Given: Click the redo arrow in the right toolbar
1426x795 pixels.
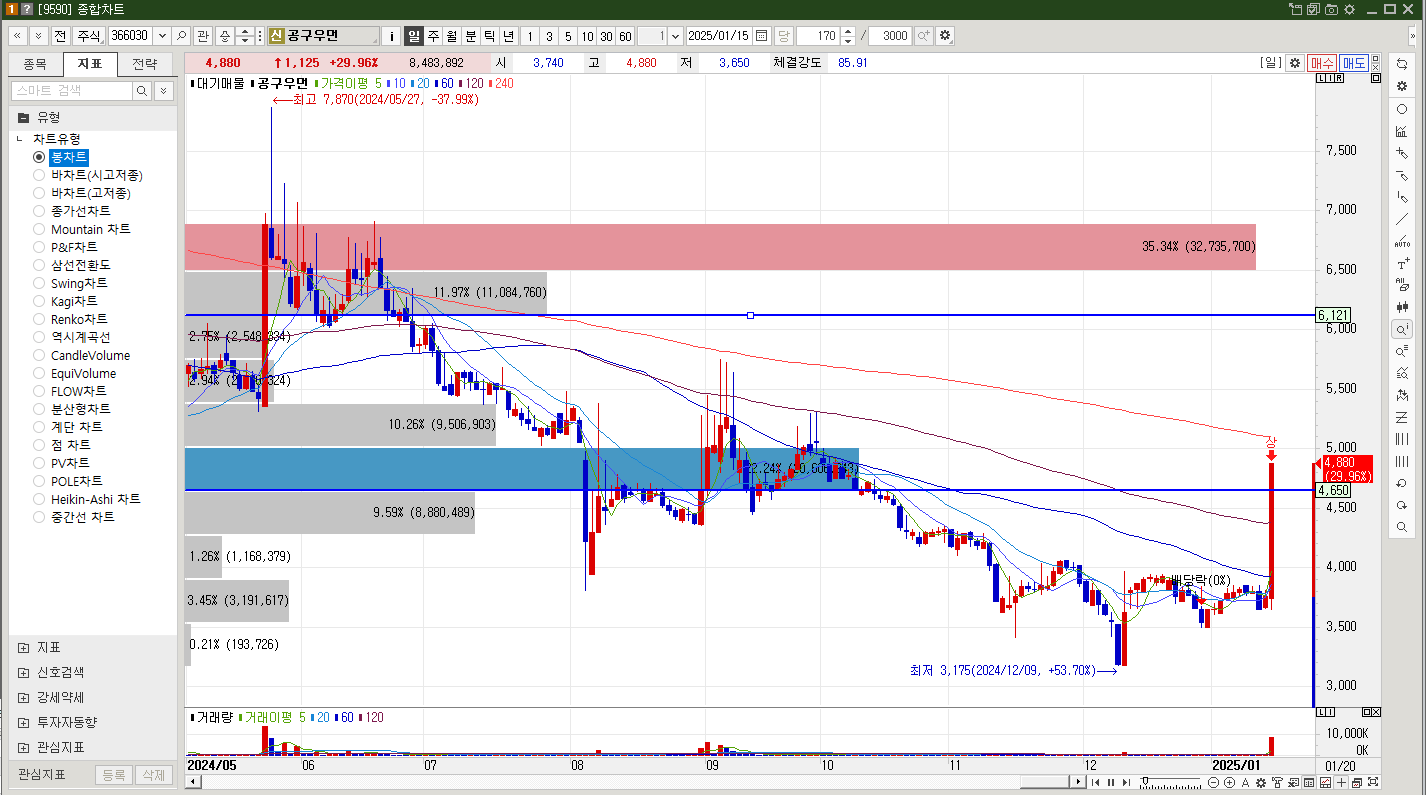Looking at the screenshot, I should (1402, 505).
